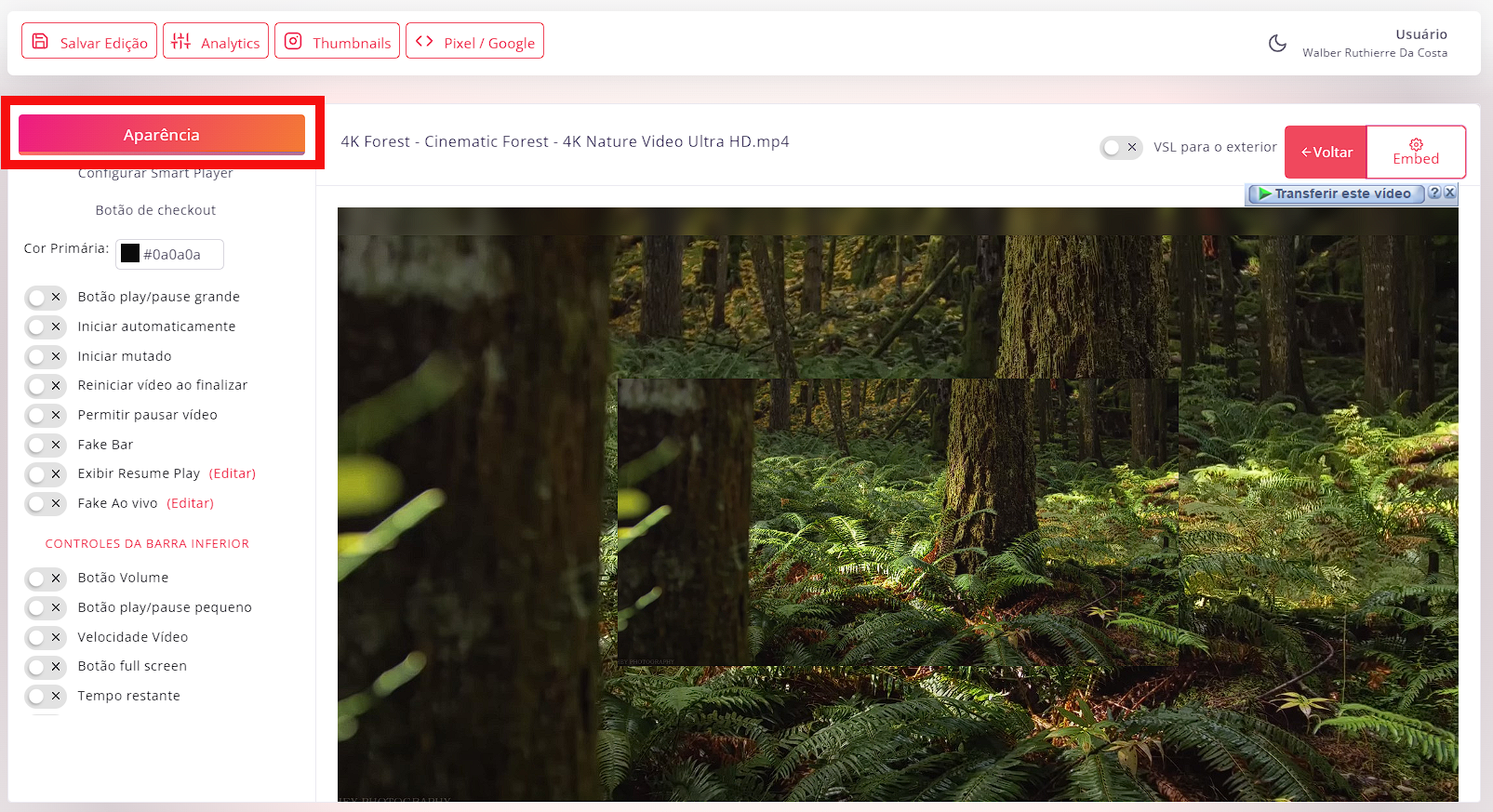Toggle Tempo restante switch

coord(46,696)
